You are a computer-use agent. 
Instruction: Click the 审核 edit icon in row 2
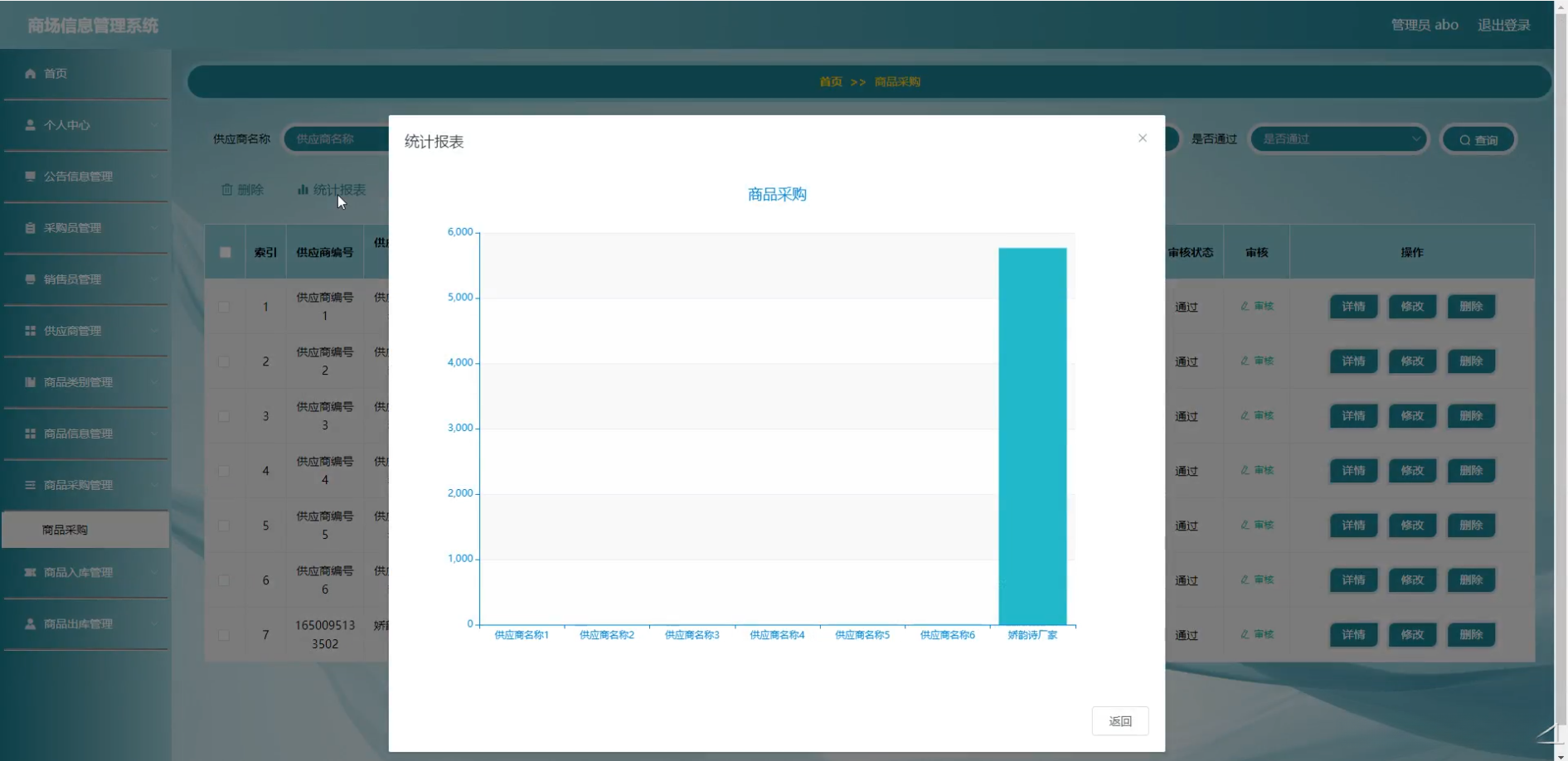[x=1245, y=361]
